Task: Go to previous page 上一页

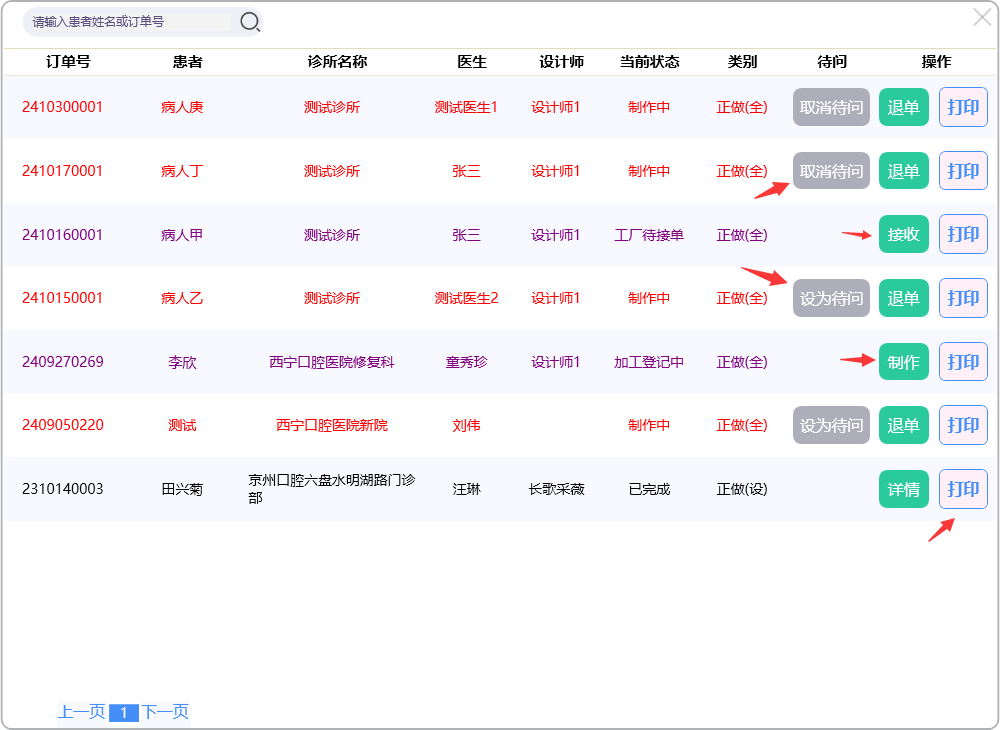Action: 81,712
